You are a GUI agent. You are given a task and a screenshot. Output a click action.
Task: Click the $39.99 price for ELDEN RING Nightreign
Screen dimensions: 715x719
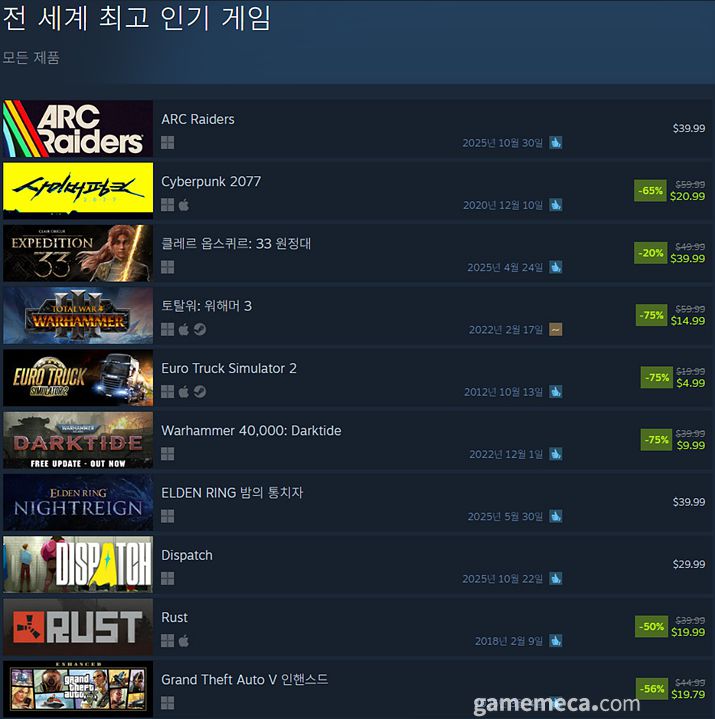point(689,502)
